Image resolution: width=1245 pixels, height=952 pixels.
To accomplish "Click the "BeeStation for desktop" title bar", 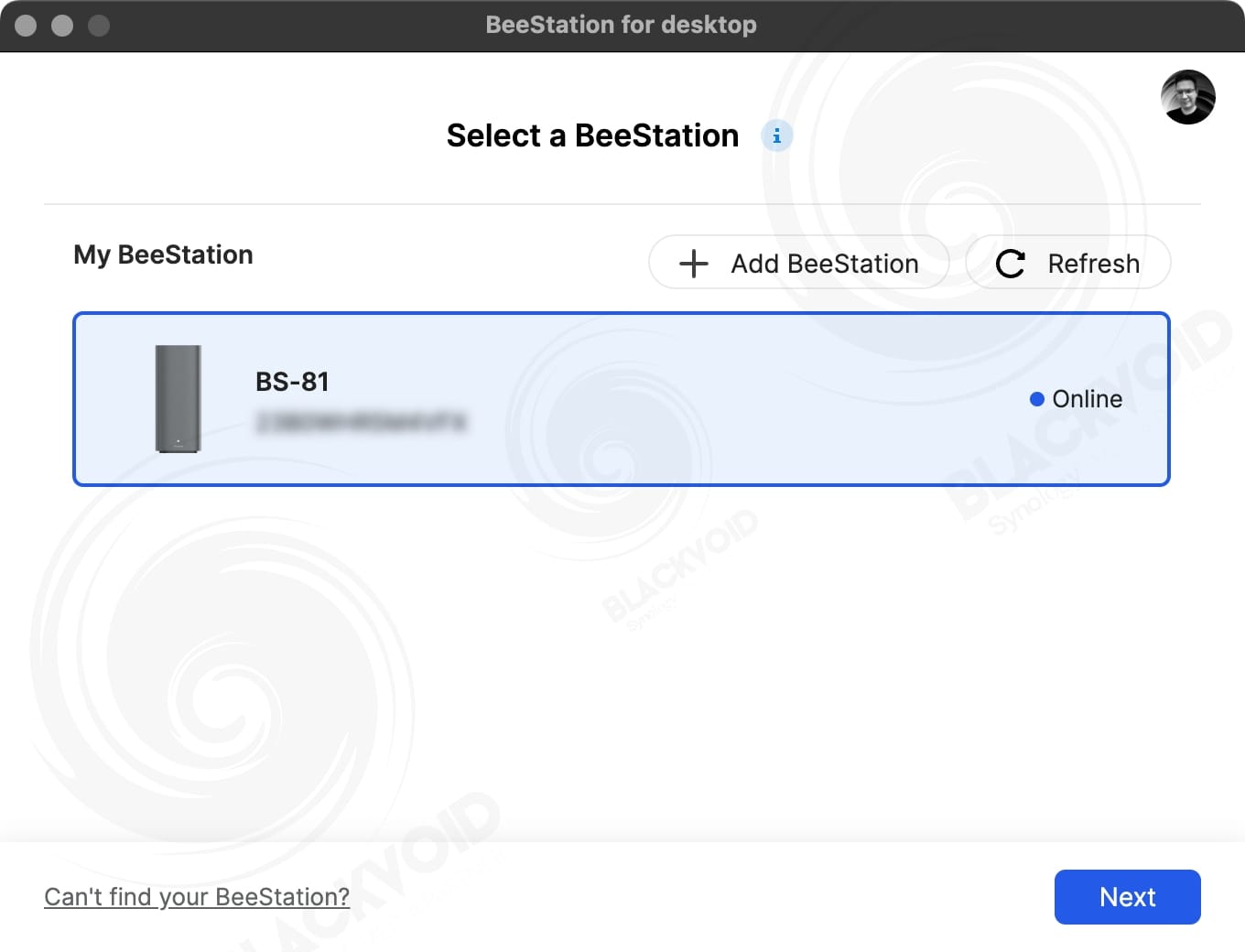I will (622, 25).
